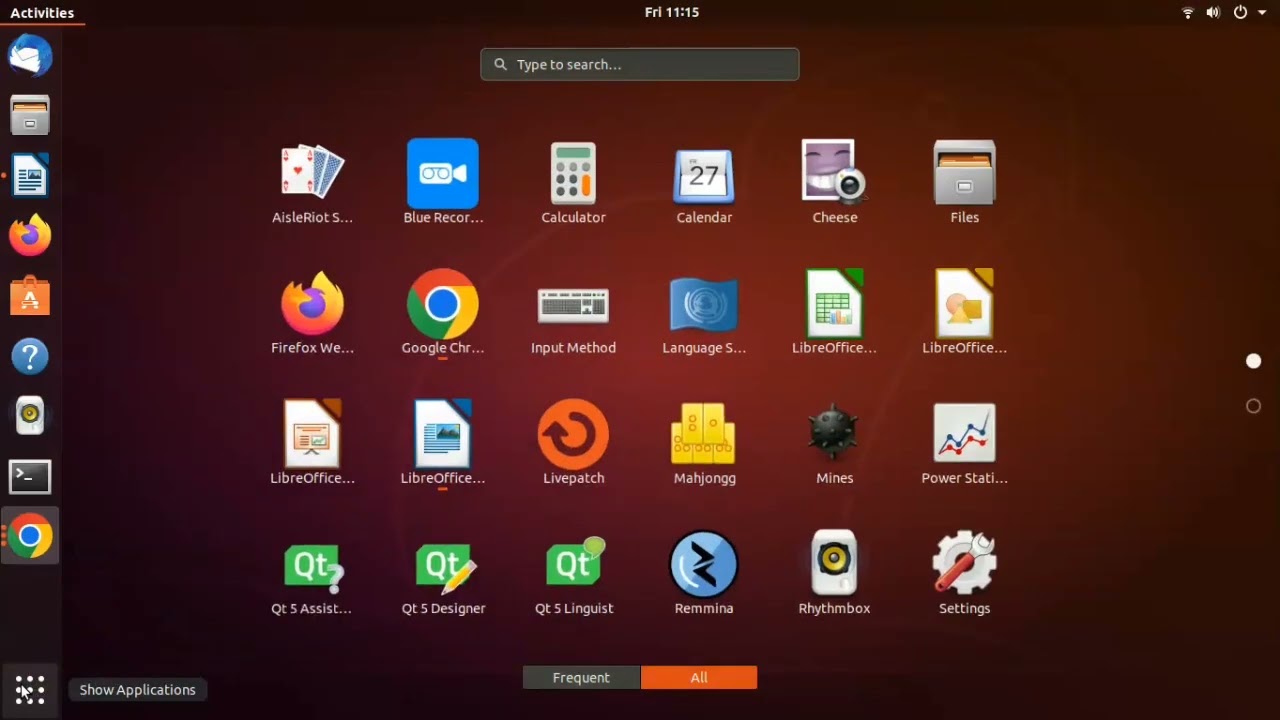Click the Activities button
Viewport: 1280px width, 720px height.
tap(42, 13)
